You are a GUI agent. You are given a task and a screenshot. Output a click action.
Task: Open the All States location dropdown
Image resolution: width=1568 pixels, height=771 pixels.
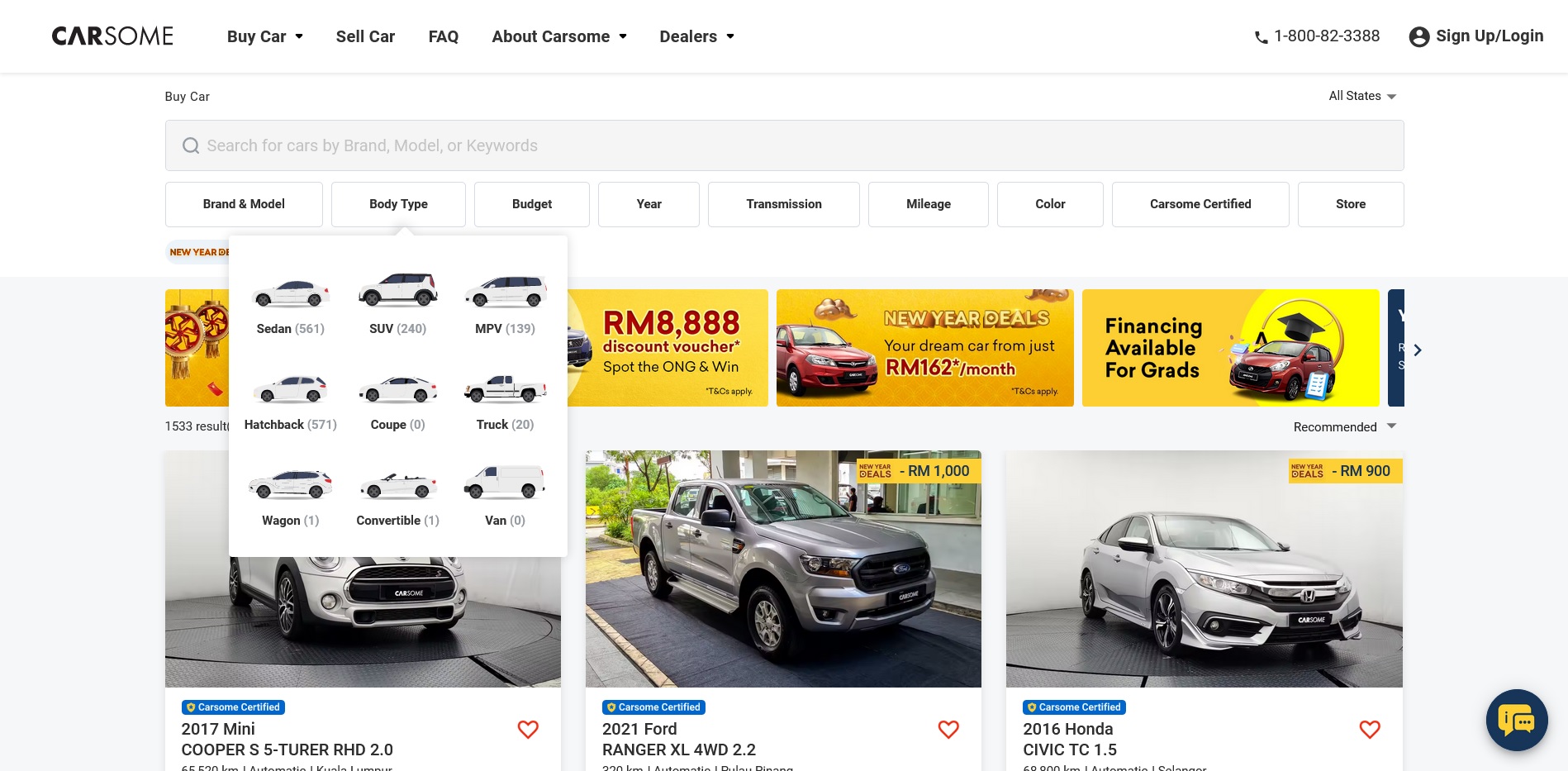(x=1361, y=96)
